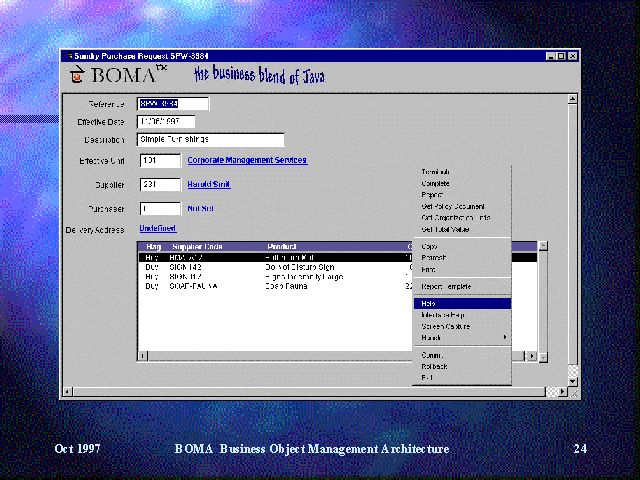The width and height of the screenshot is (640, 480).
Task: Click the Description field with Simple Furnishings
Action: pos(210,140)
